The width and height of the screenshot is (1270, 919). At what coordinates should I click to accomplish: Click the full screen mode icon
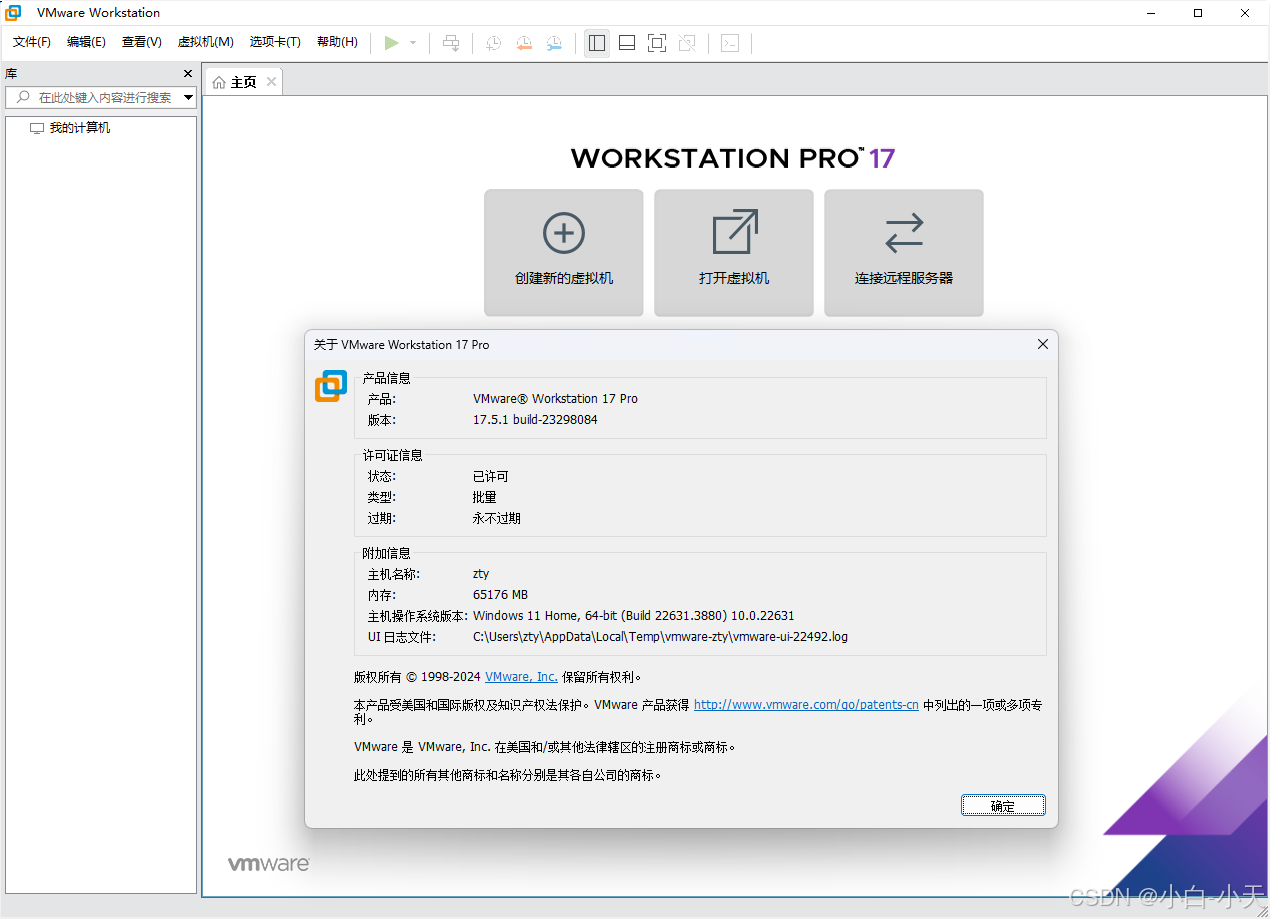657,43
